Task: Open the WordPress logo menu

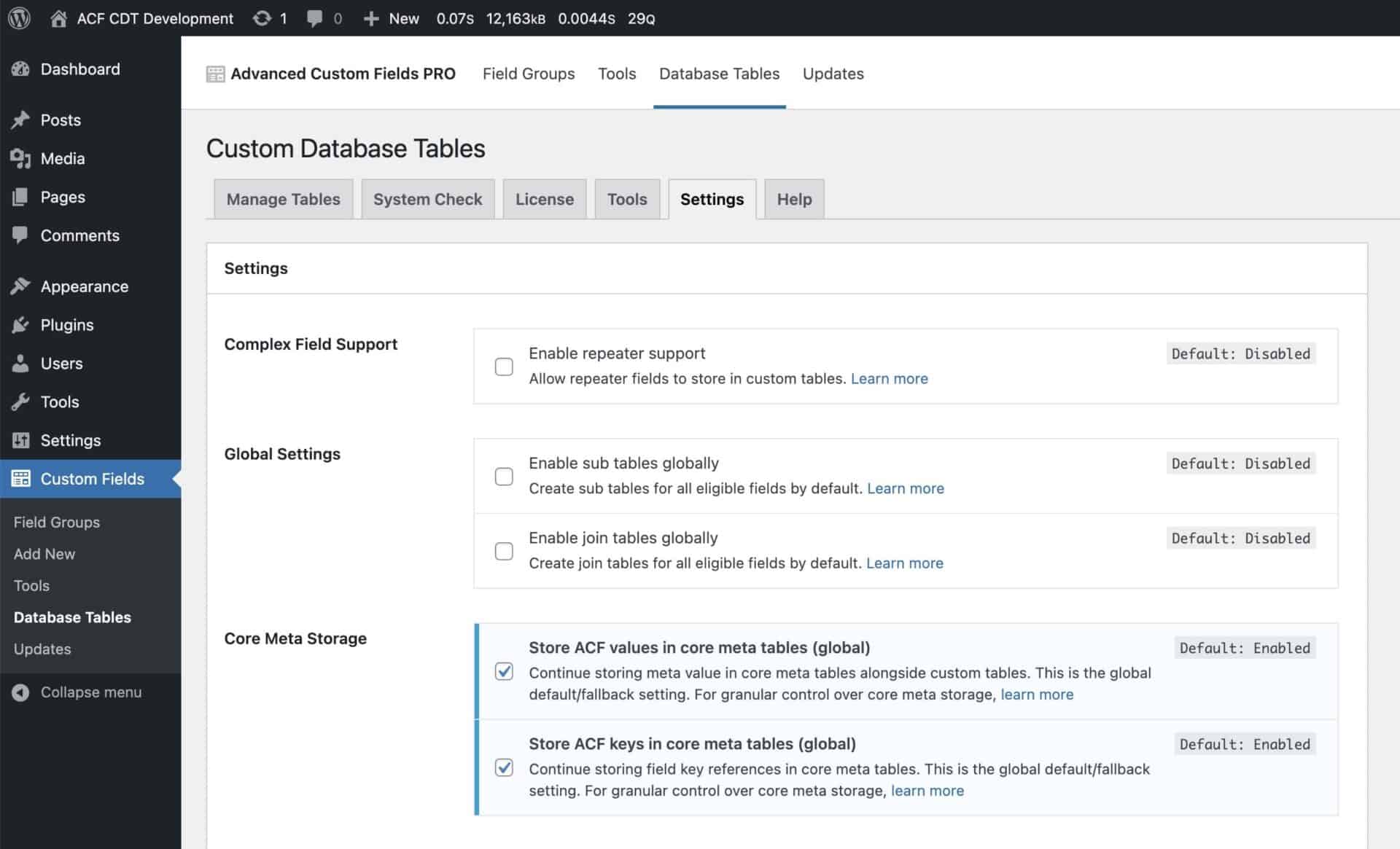Action: 18,18
